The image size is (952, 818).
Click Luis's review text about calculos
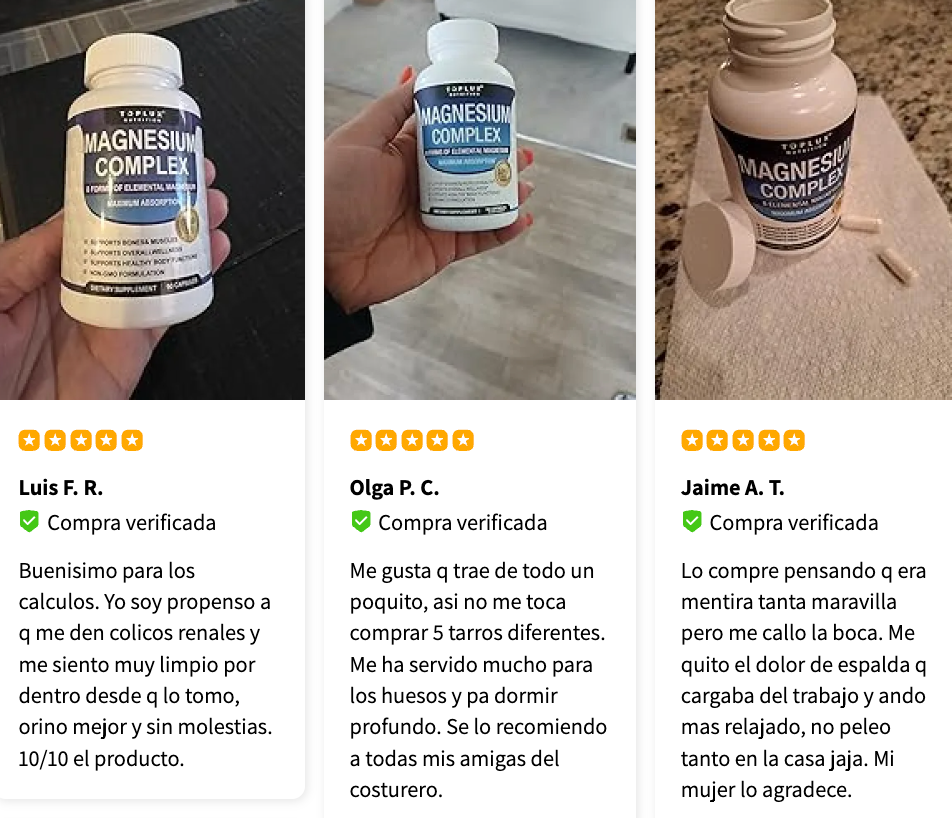click(x=146, y=664)
